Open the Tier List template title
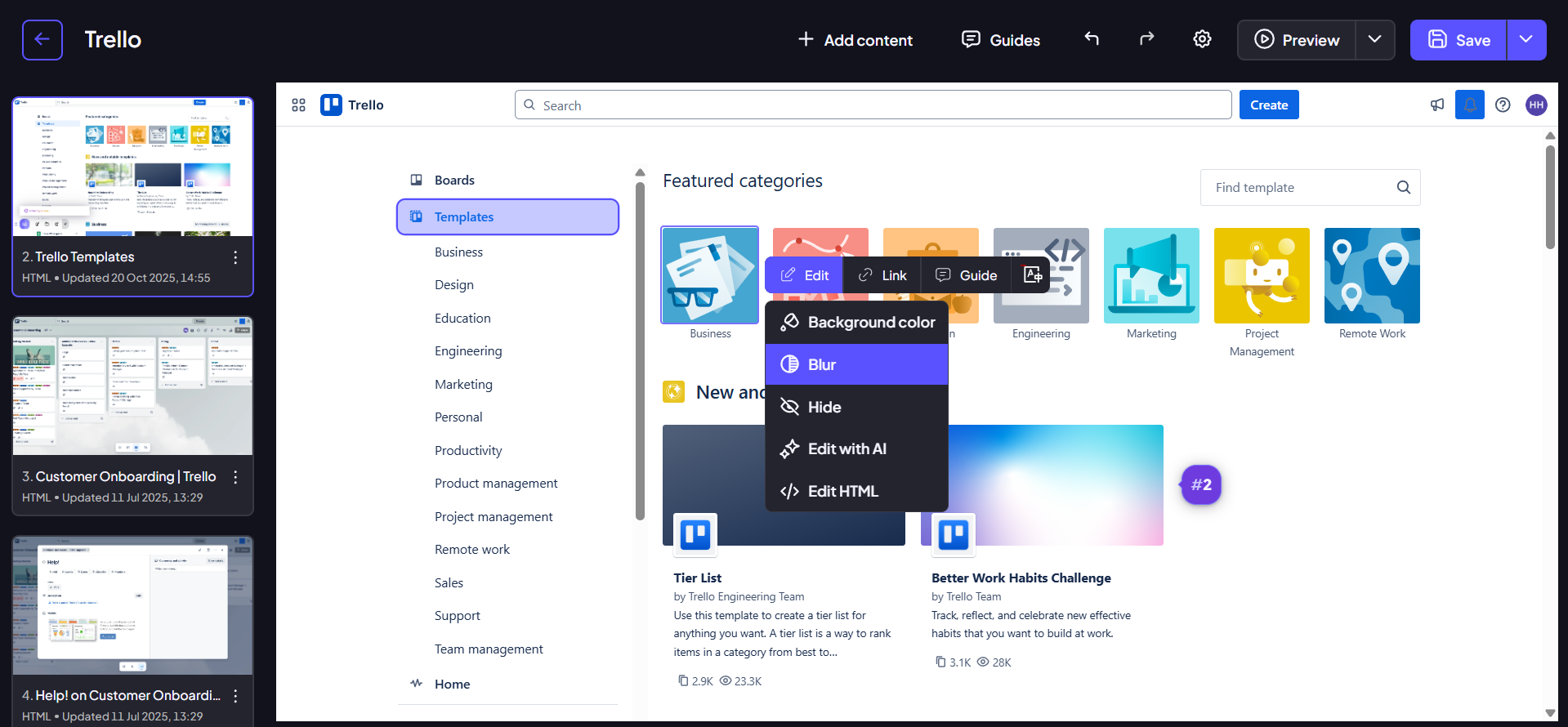The height and width of the screenshot is (727, 1568). tap(697, 578)
